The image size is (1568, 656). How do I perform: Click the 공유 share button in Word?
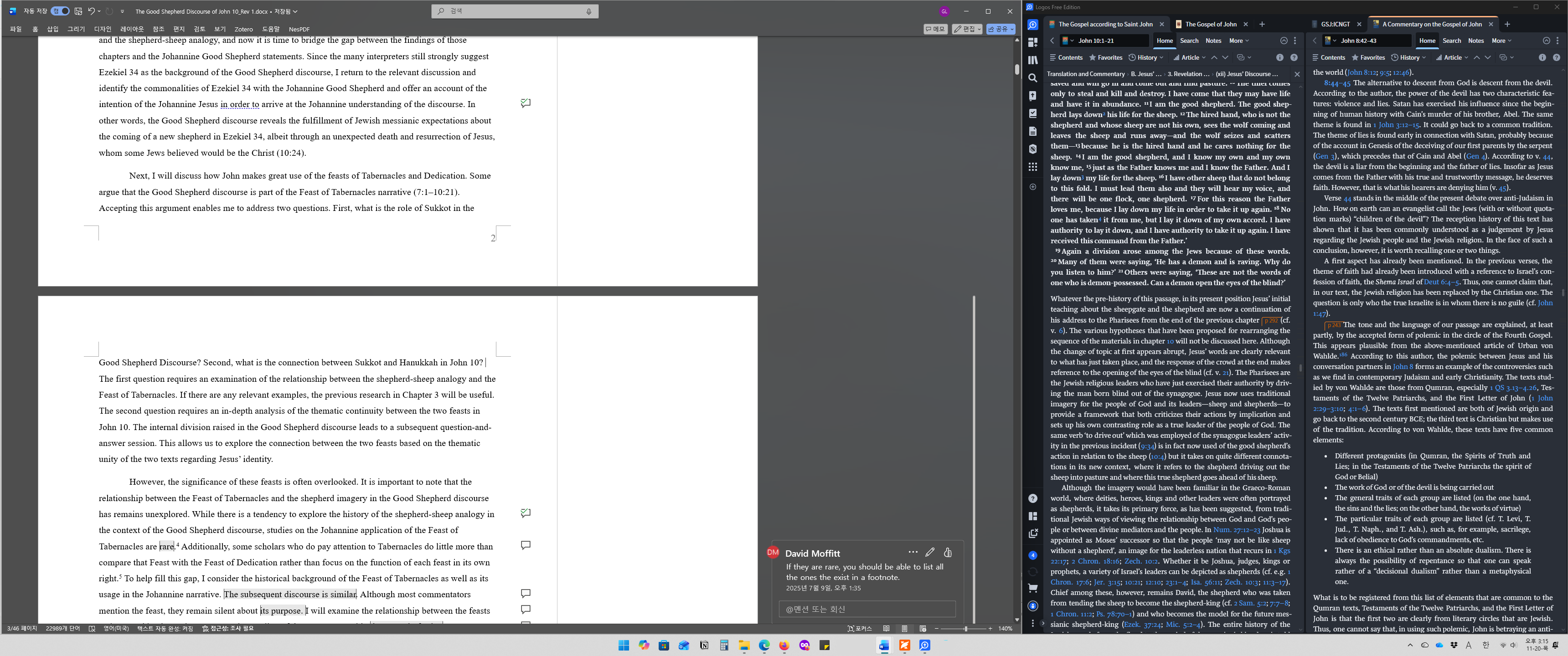(1000, 29)
